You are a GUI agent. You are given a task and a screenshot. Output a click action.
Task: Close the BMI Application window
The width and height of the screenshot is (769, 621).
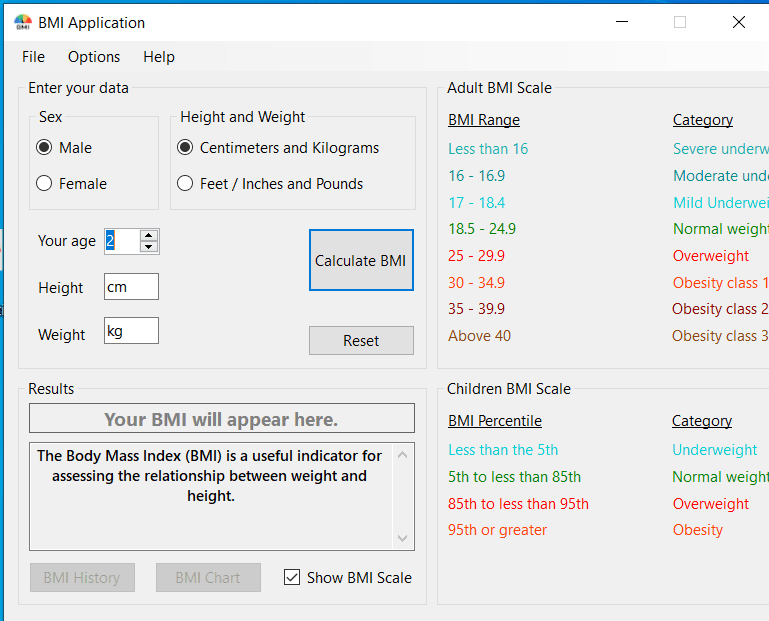point(738,22)
